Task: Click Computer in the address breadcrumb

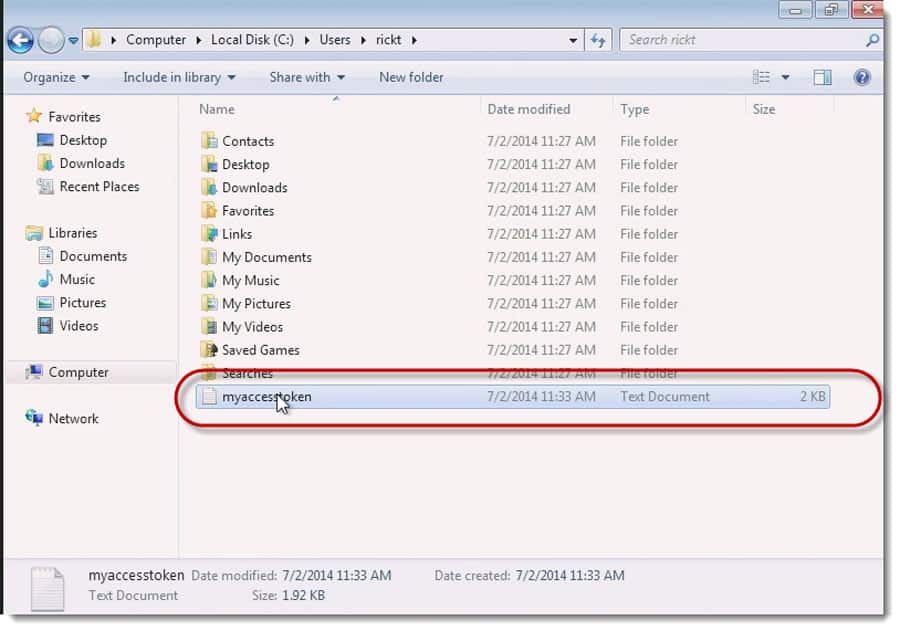Action: tap(156, 40)
